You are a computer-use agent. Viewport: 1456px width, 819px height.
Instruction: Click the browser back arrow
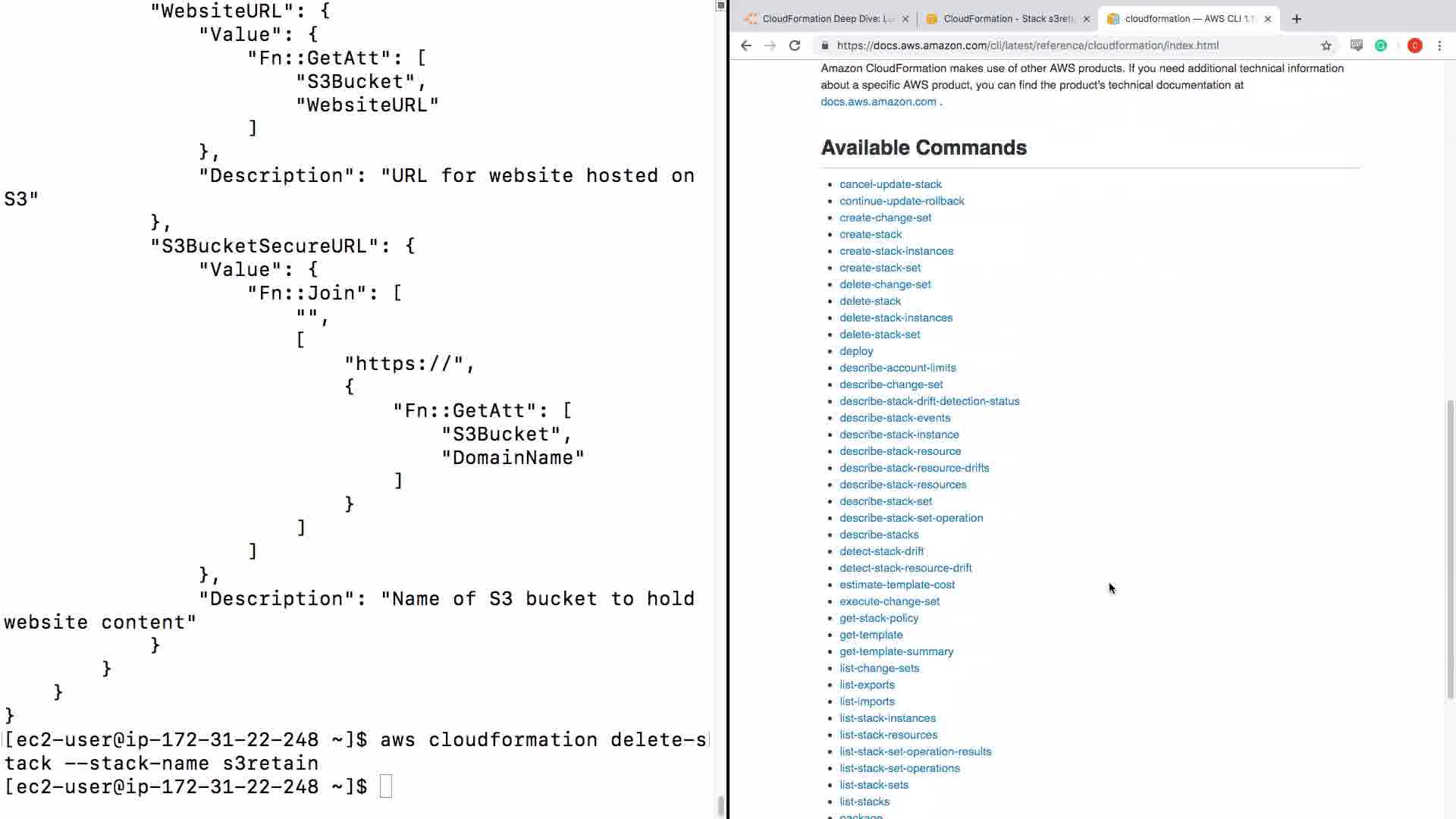[746, 45]
